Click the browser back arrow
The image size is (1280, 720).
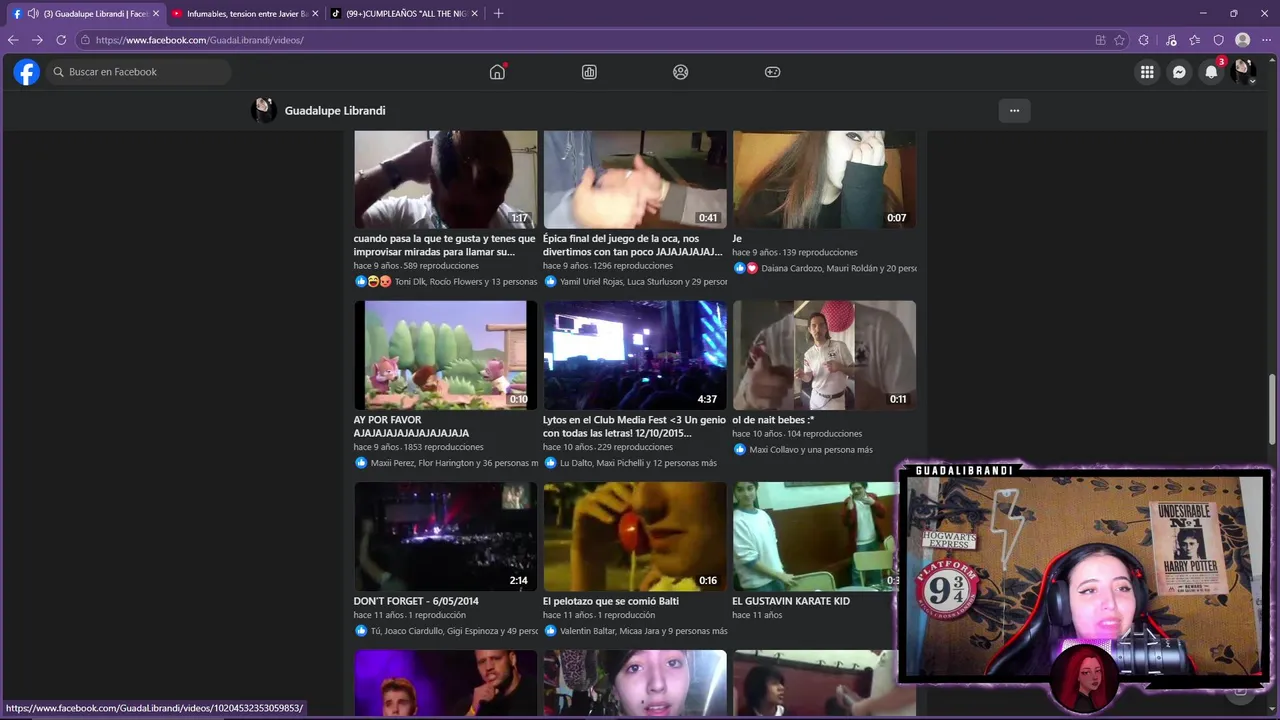(13, 40)
